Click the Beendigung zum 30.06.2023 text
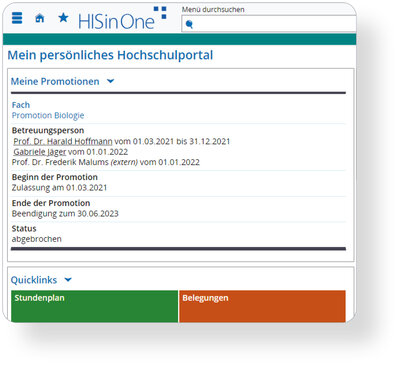400x366 pixels. tap(65, 214)
